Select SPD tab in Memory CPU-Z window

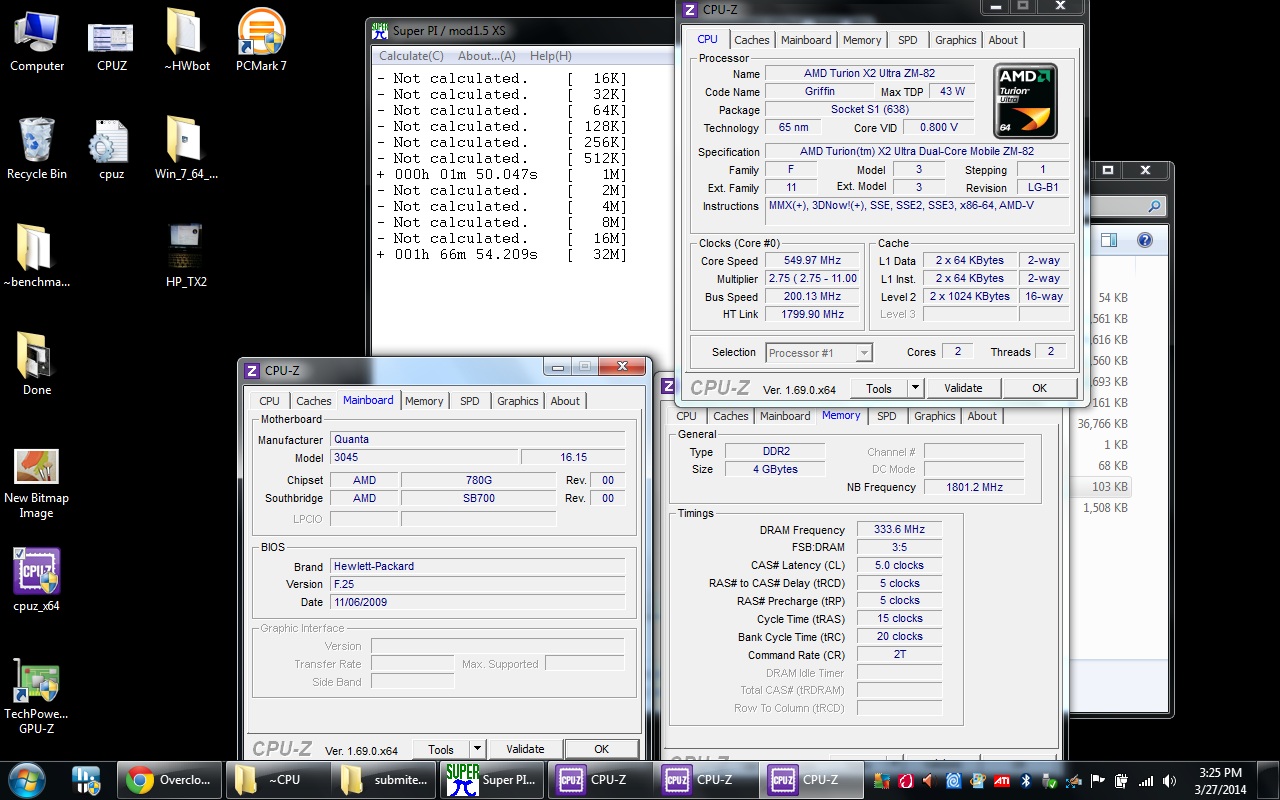pyautogui.click(x=886, y=416)
